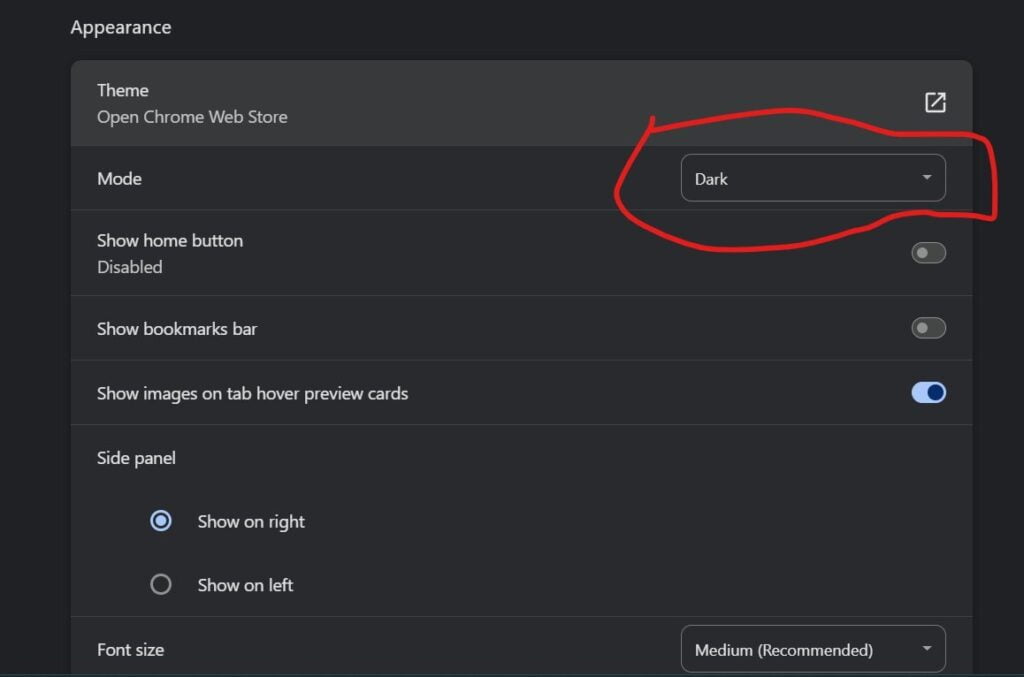The image size is (1024, 677).
Task: Click the Mode label text
Action: (119, 178)
